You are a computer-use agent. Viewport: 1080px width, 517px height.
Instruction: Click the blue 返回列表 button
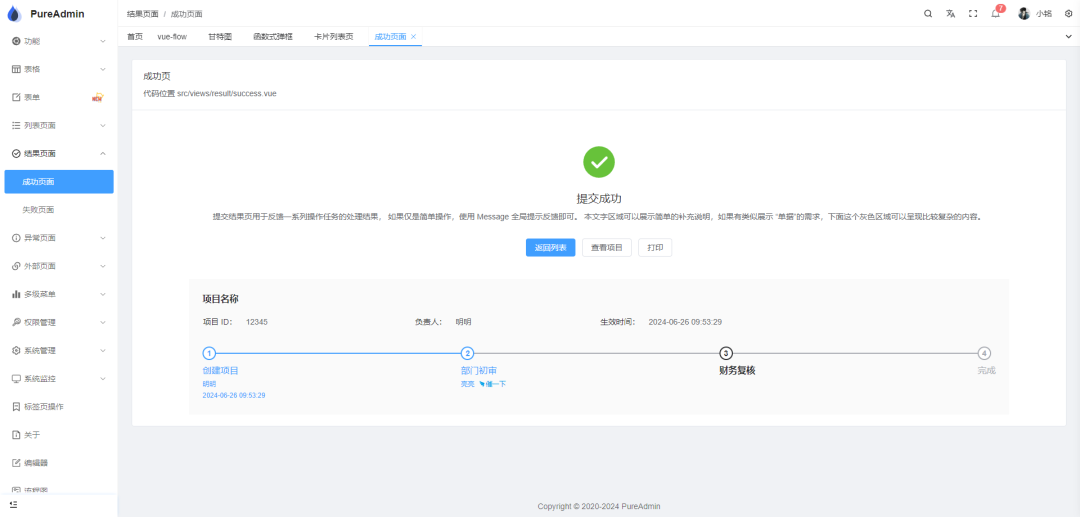click(550, 248)
